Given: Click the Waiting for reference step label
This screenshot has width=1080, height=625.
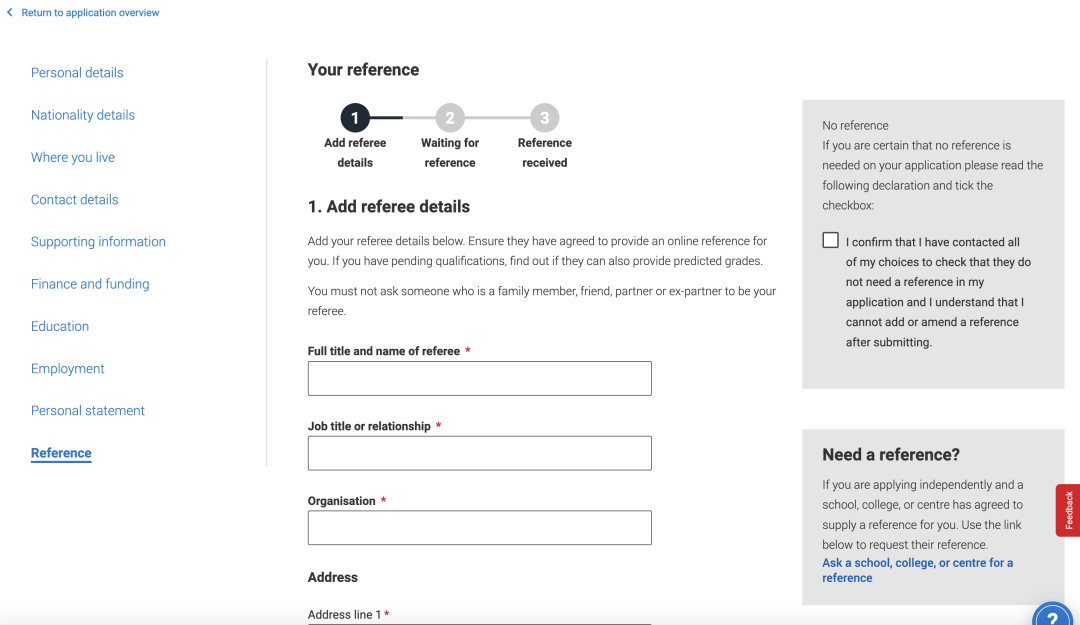Looking at the screenshot, I should 450,152.
